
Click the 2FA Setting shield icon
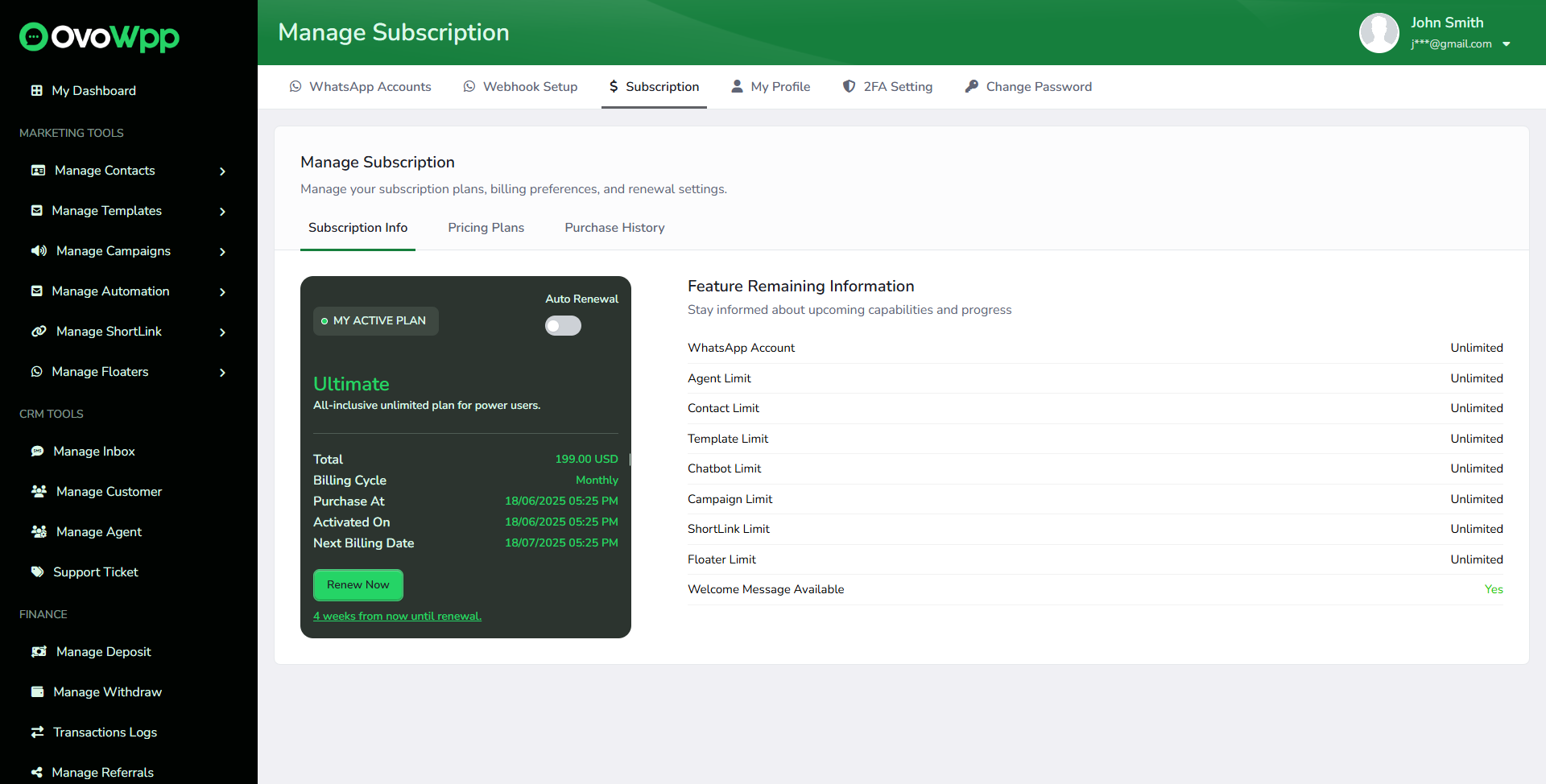[x=849, y=86]
